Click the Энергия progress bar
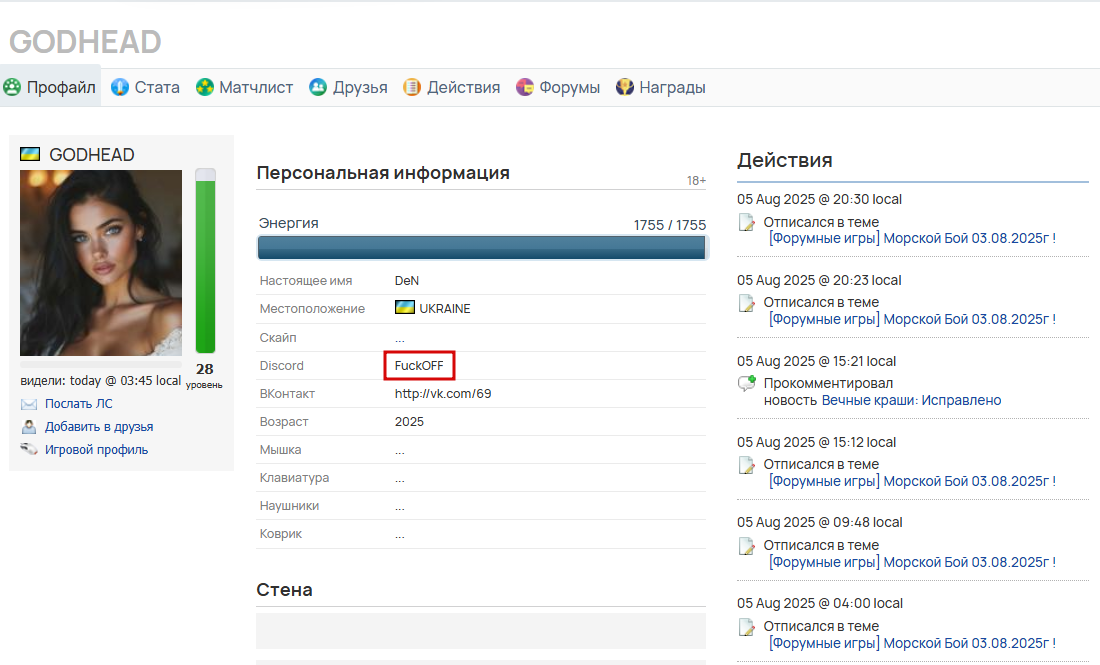 tap(482, 248)
